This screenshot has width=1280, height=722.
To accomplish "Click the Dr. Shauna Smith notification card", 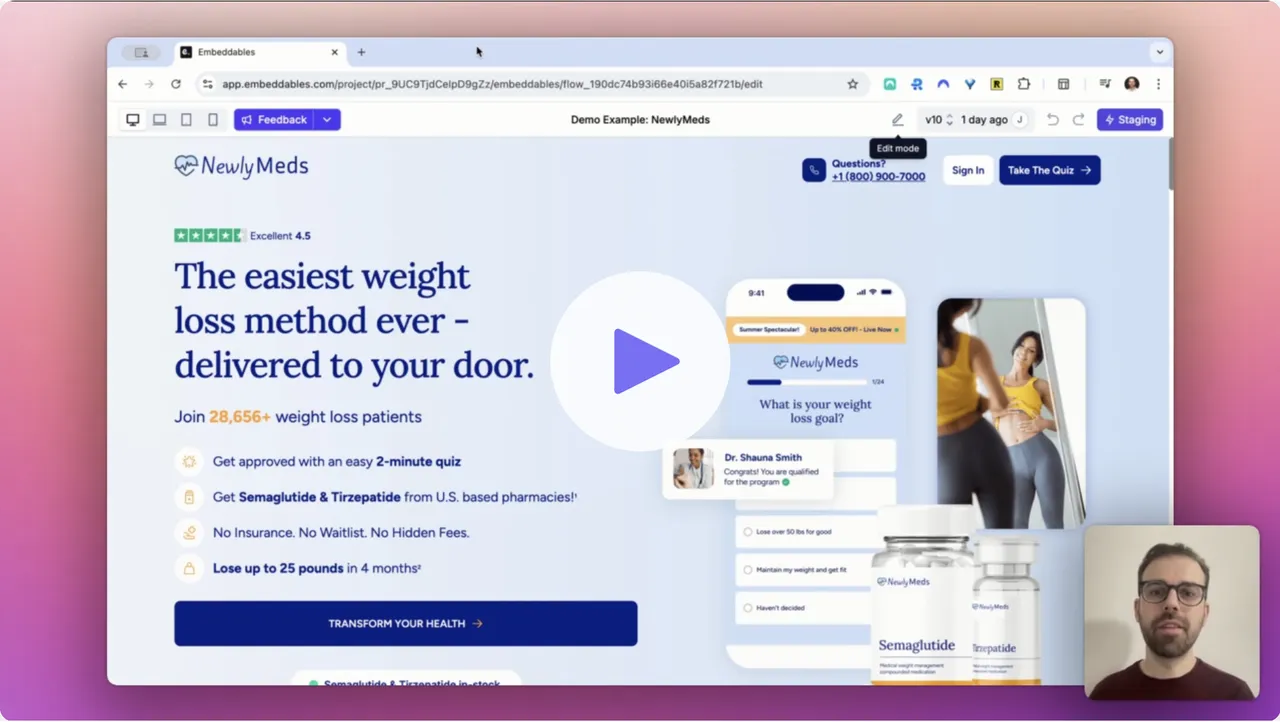I will [x=748, y=470].
